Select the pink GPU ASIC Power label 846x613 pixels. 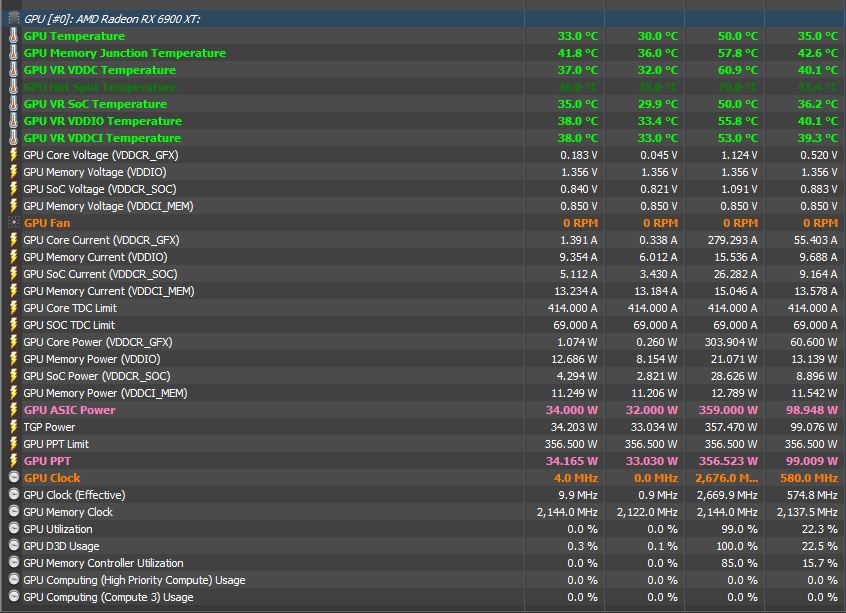click(70, 410)
